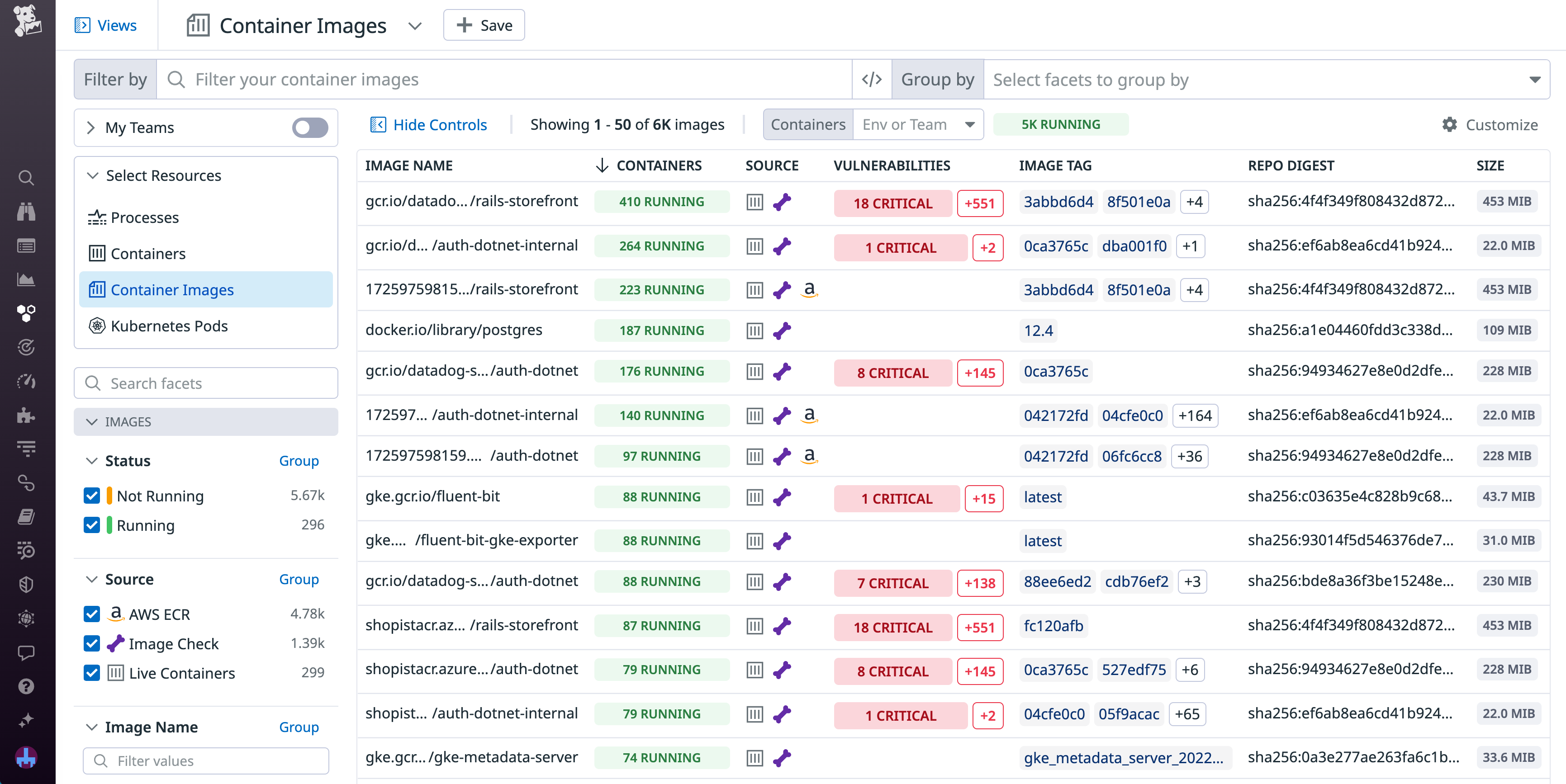Open the Watchdog binoculars icon in sidebar
1566x784 pixels.
[x=27, y=212]
